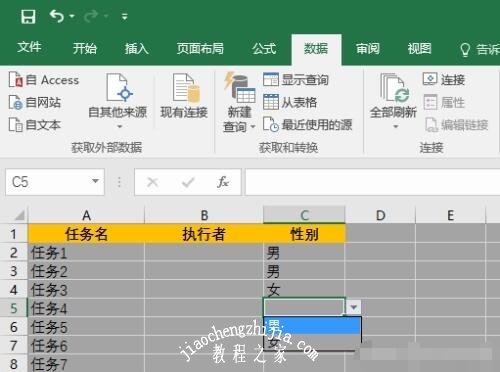Click the 执行者 header cell
This screenshot has width=500, height=372.
[x=204, y=234]
